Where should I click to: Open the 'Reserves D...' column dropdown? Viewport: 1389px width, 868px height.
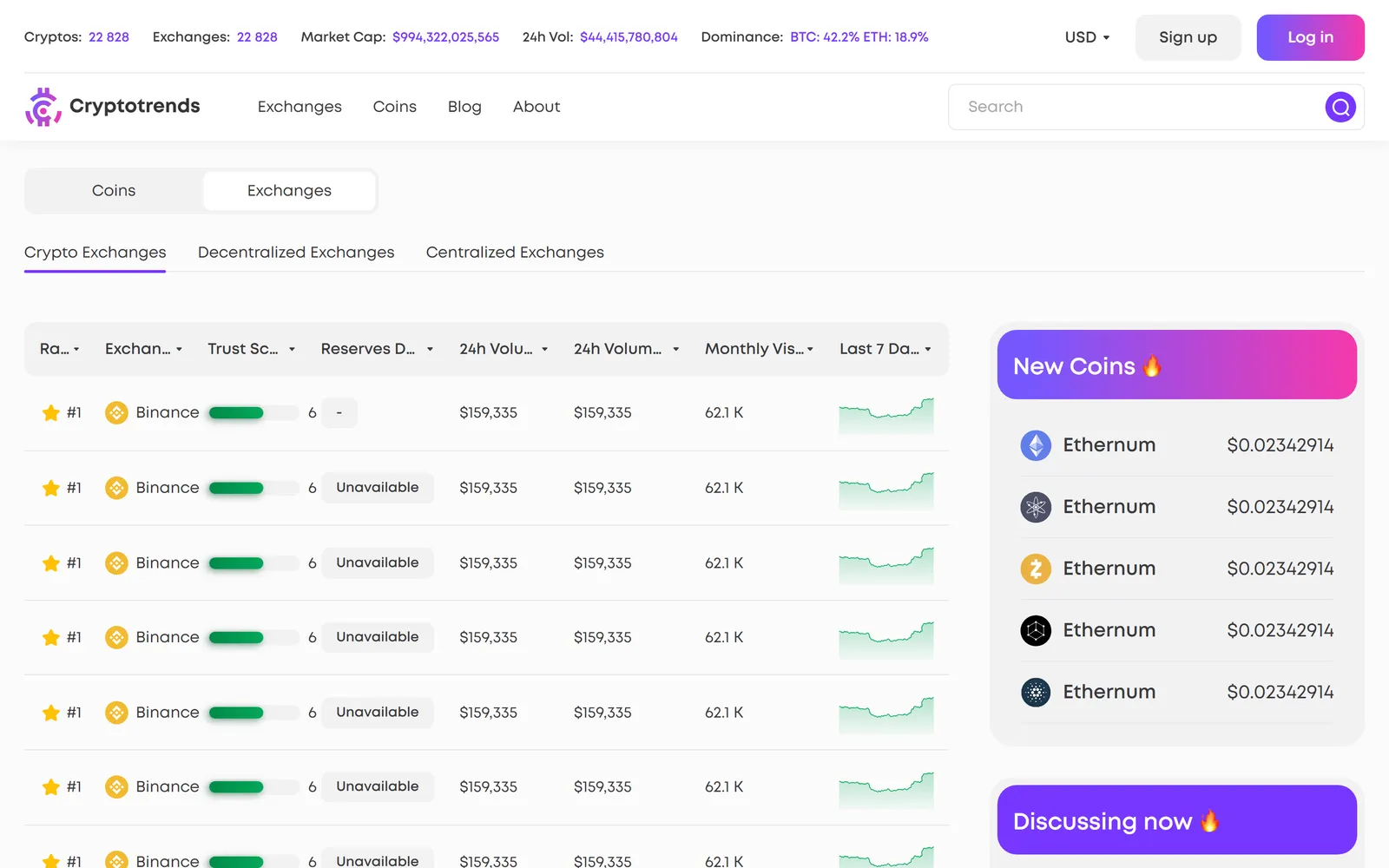pyautogui.click(x=377, y=349)
